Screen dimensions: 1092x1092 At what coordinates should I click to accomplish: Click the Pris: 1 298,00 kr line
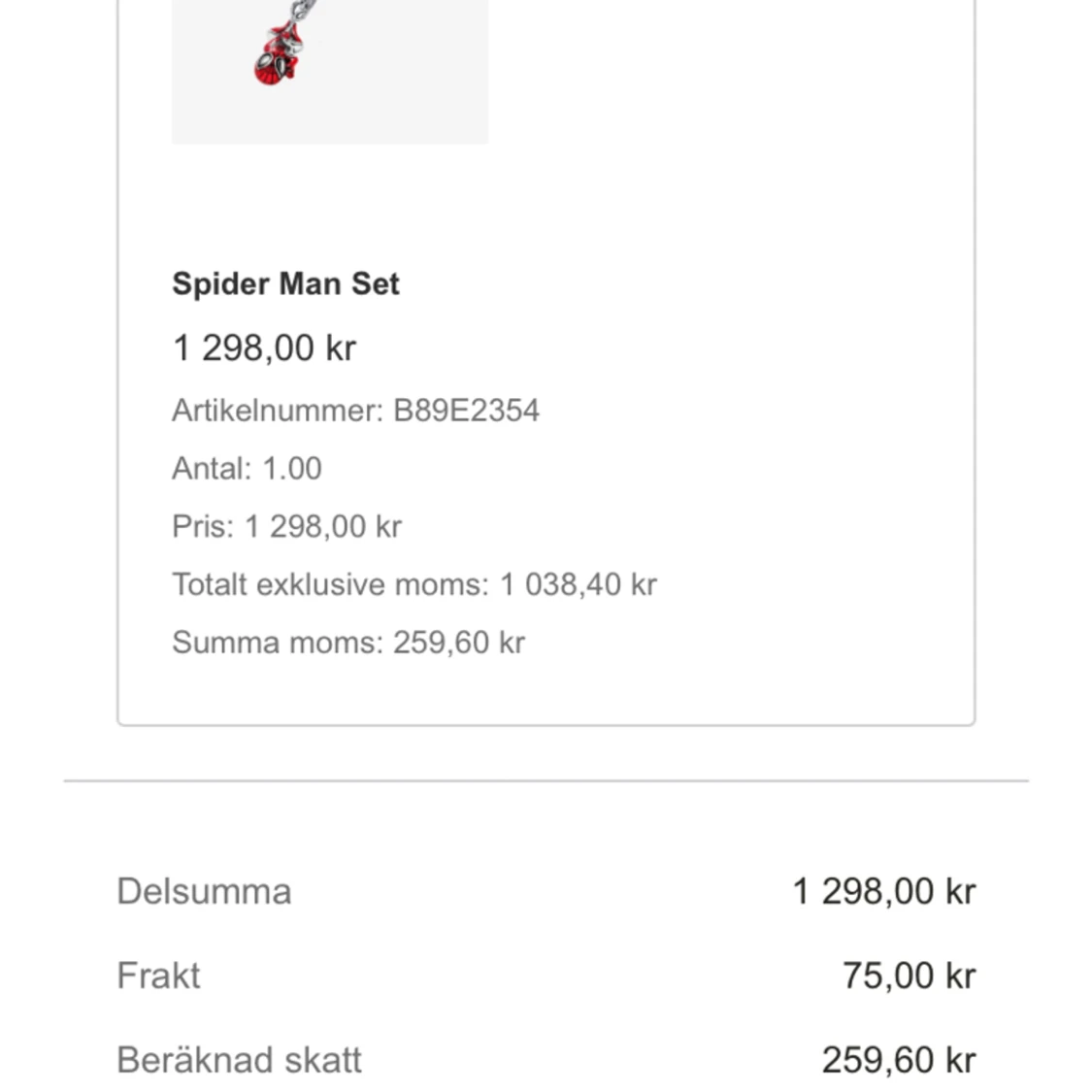[x=286, y=527]
